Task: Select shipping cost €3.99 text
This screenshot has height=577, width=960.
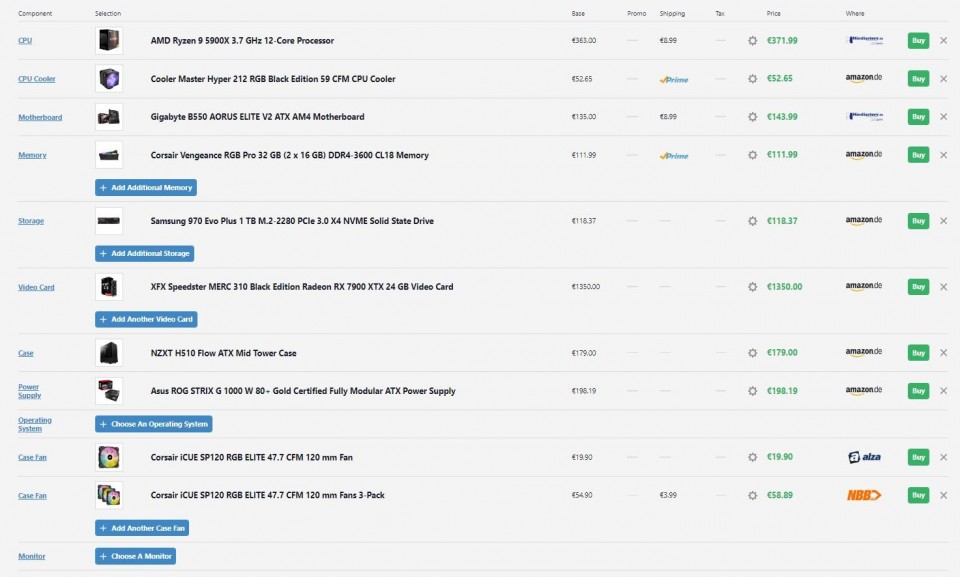Action: pos(668,495)
